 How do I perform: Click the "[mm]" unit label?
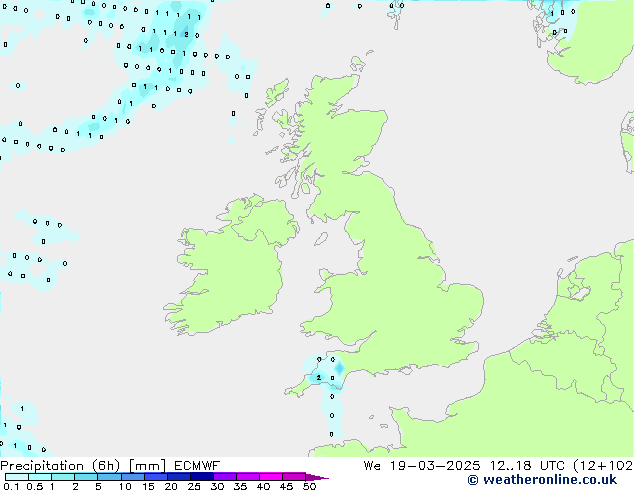[x=147, y=466]
